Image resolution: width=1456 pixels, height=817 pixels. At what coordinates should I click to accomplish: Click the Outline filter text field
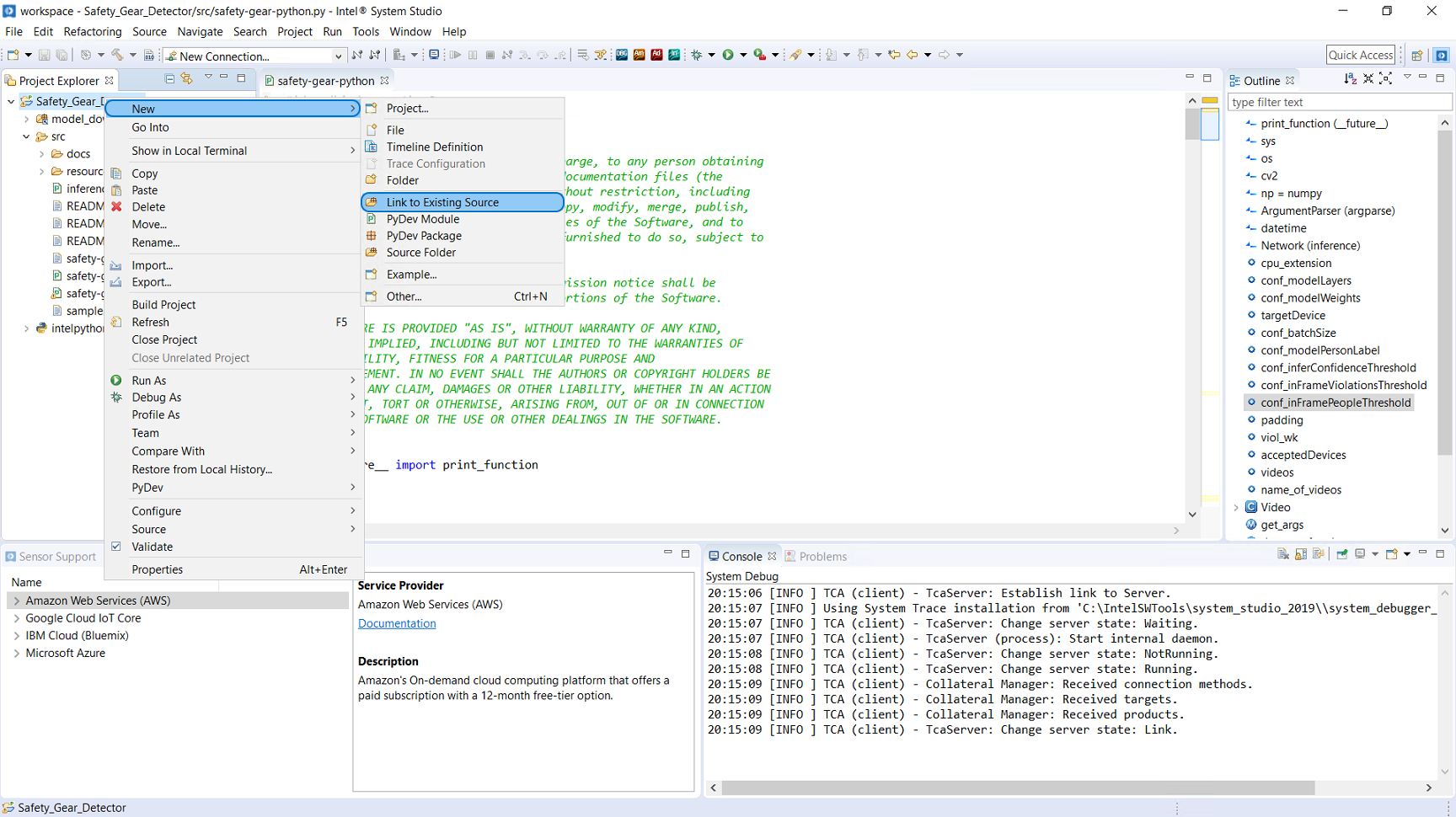click(1340, 102)
